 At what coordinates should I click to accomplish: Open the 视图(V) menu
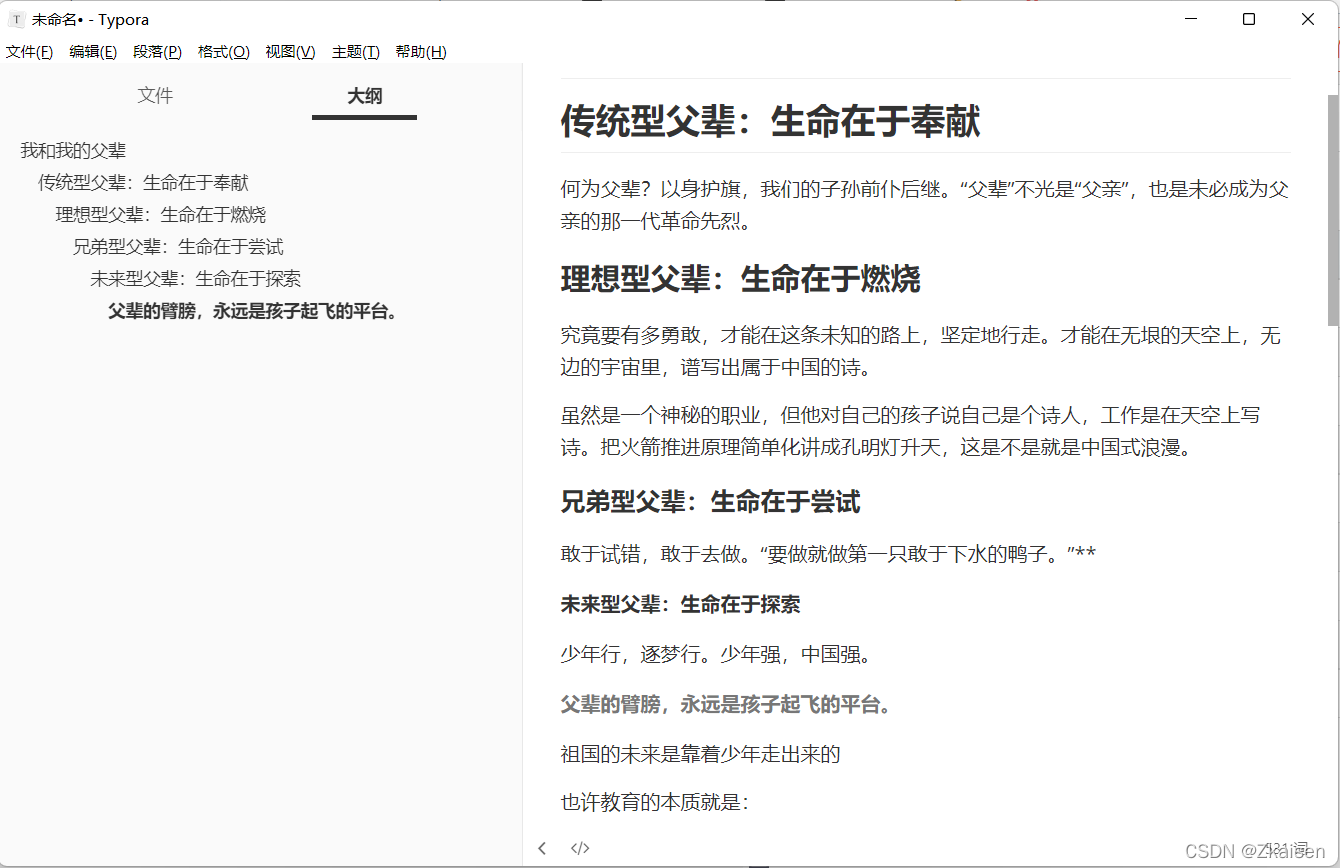coord(289,51)
